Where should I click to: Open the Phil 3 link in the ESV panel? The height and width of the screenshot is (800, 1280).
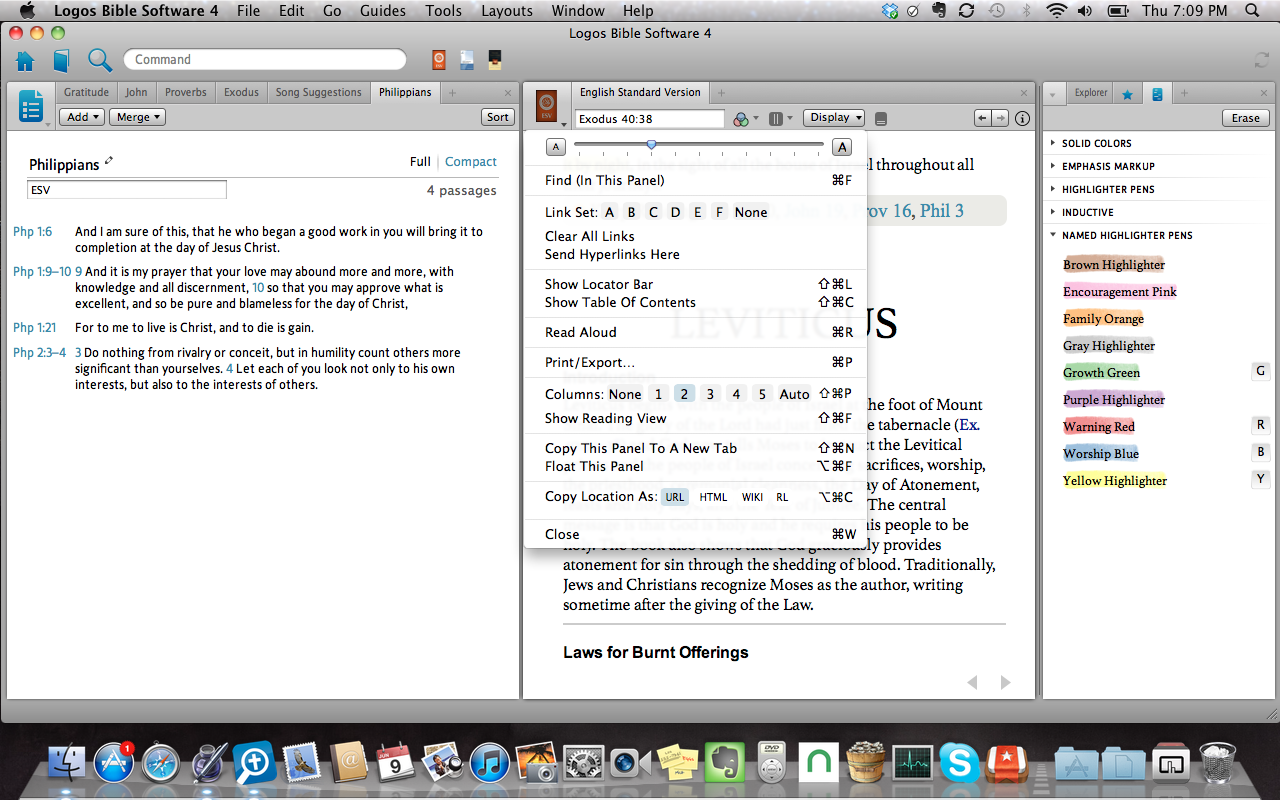click(942, 210)
